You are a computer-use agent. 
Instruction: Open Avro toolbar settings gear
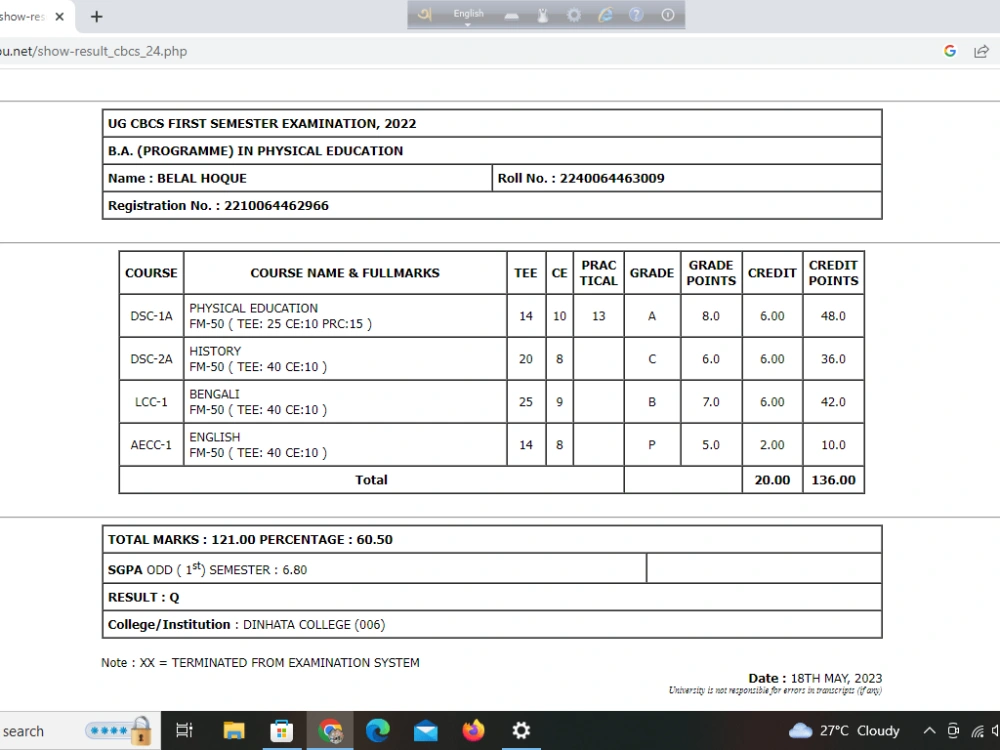tap(574, 15)
